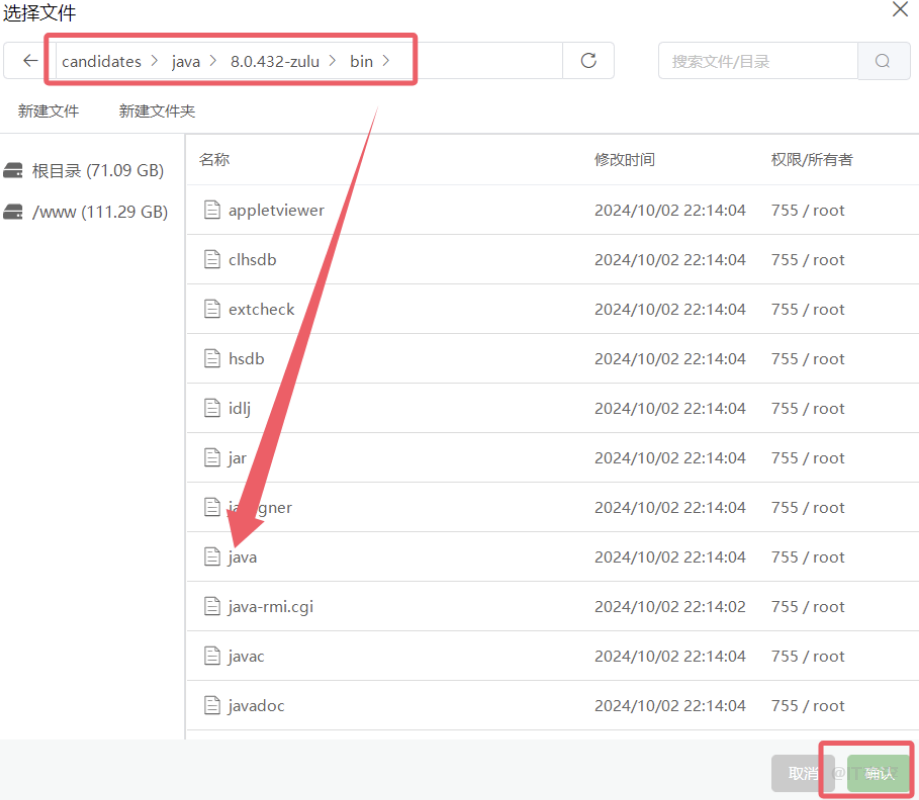The height and width of the screenshot is (800, 919).
Task: Click the disk icon beside 根目录
Action: pyautogui.click(x=14, y=170)
